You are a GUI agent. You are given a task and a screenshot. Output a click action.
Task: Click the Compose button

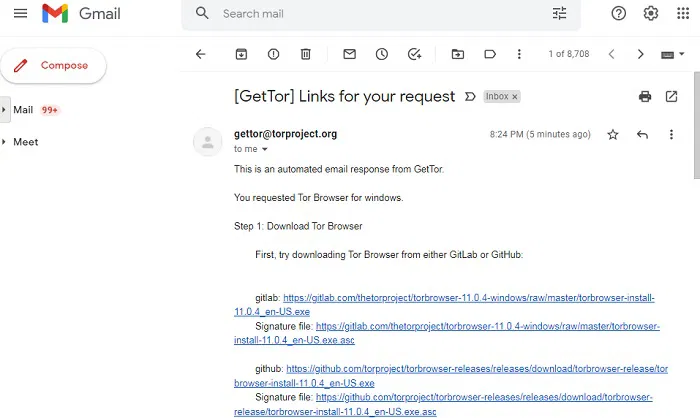(x=53, y=66)
